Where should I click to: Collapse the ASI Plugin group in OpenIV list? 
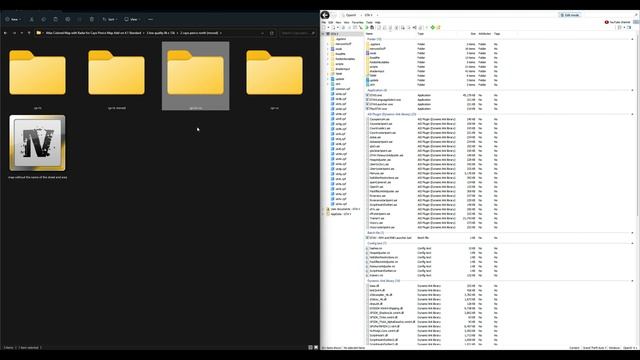[632, 114]
